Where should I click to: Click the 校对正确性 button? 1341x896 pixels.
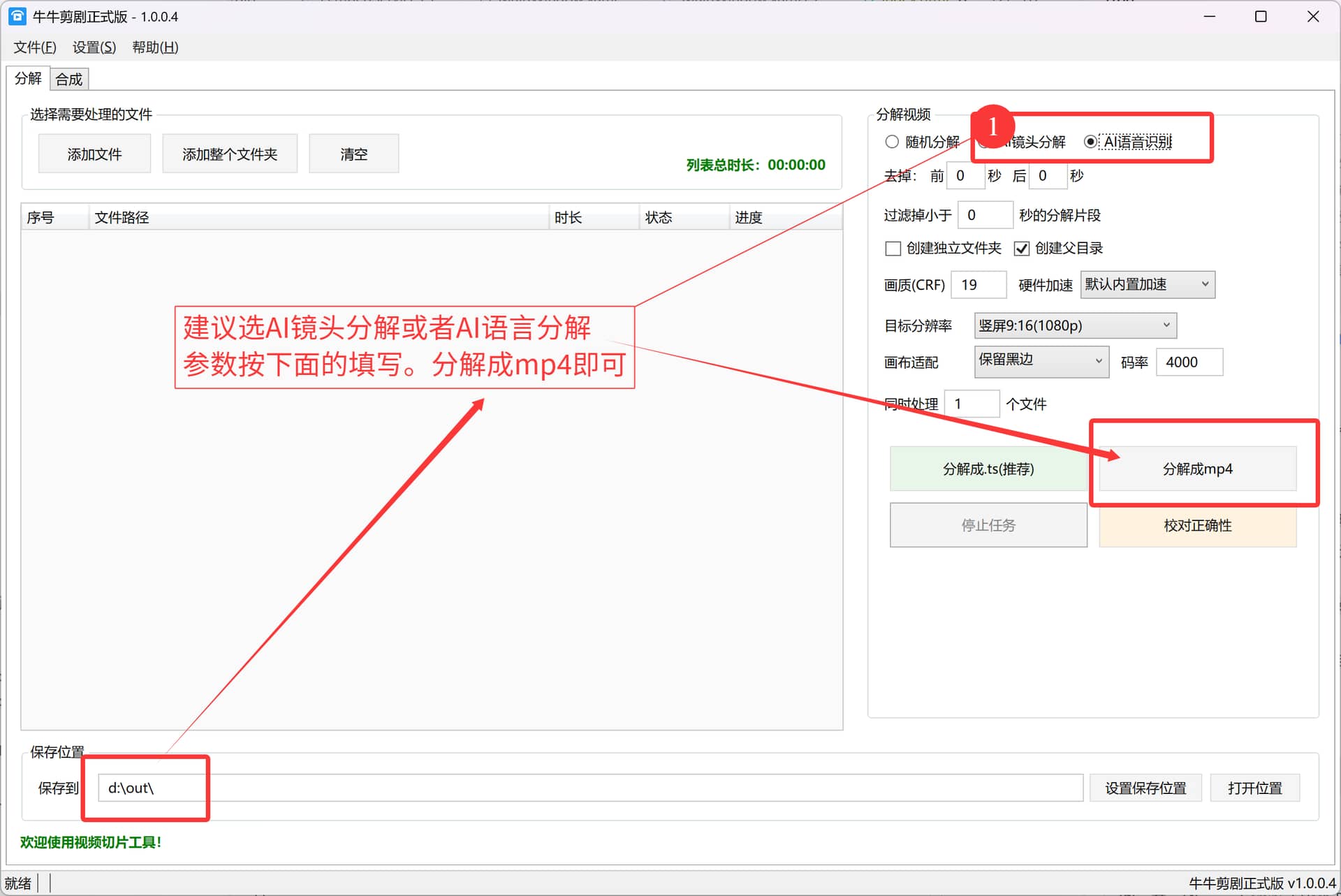click(x=1197, y=525)
